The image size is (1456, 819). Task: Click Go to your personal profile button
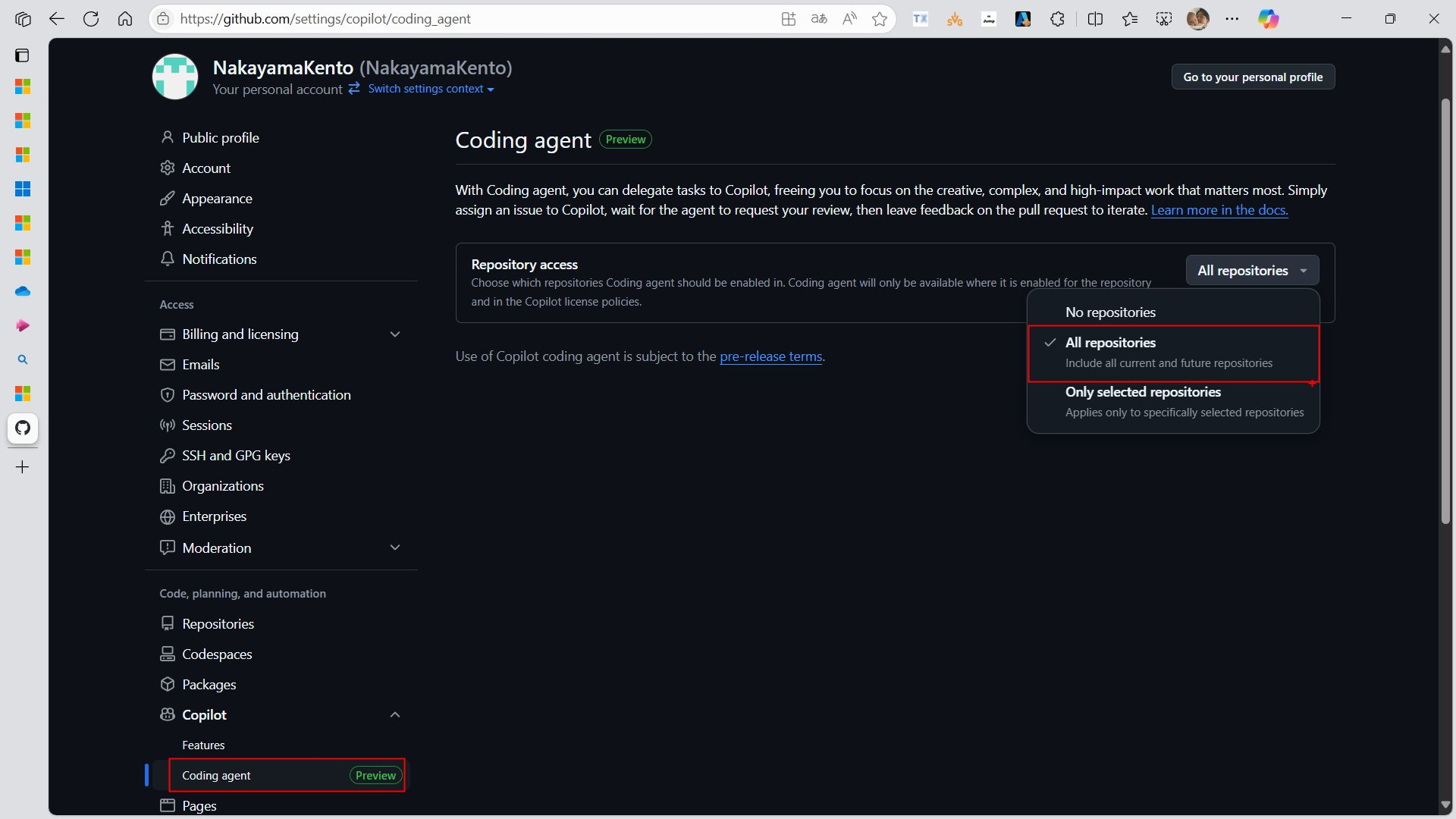pos(1253,77)
